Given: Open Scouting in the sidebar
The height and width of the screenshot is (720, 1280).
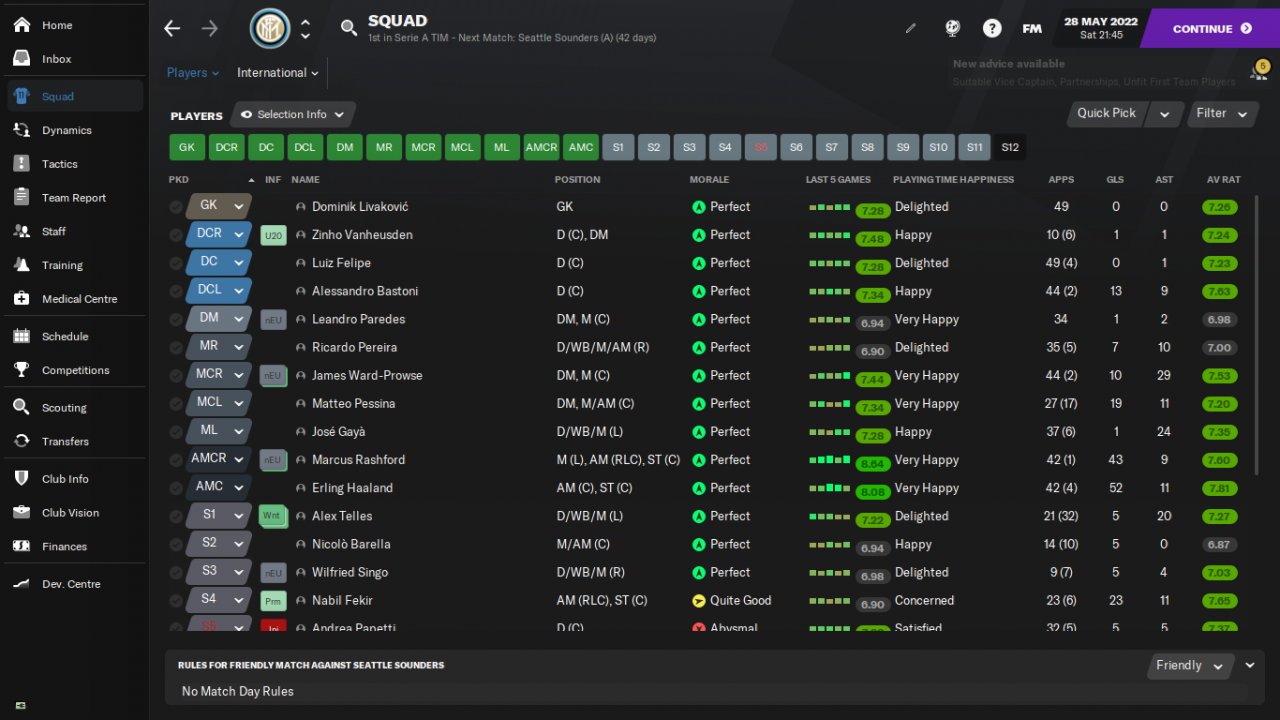Looking at the screenshot, I should (75, 408).
